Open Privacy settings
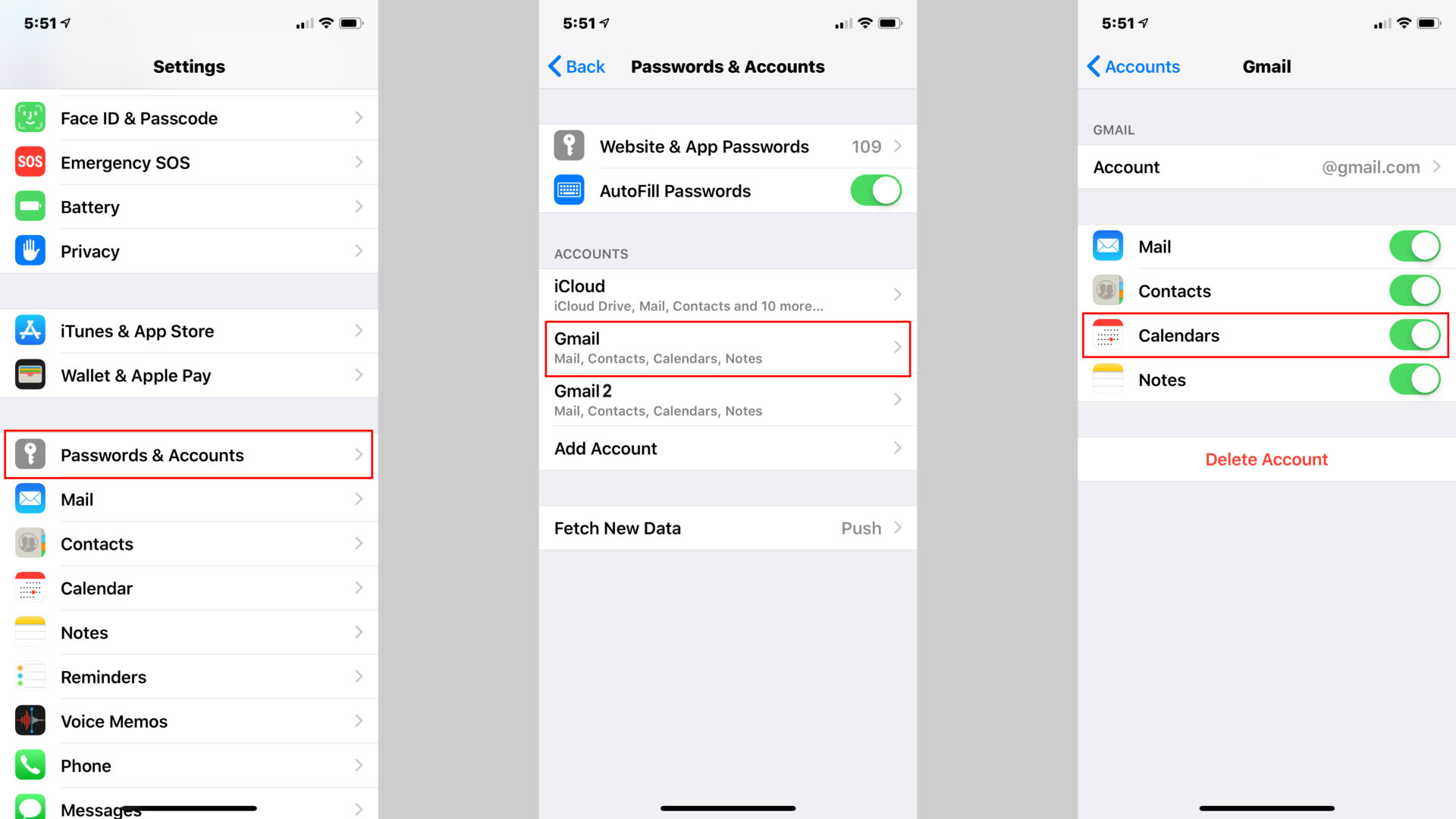This screenshot has width=1456, height=819. [x=190, y=252]
